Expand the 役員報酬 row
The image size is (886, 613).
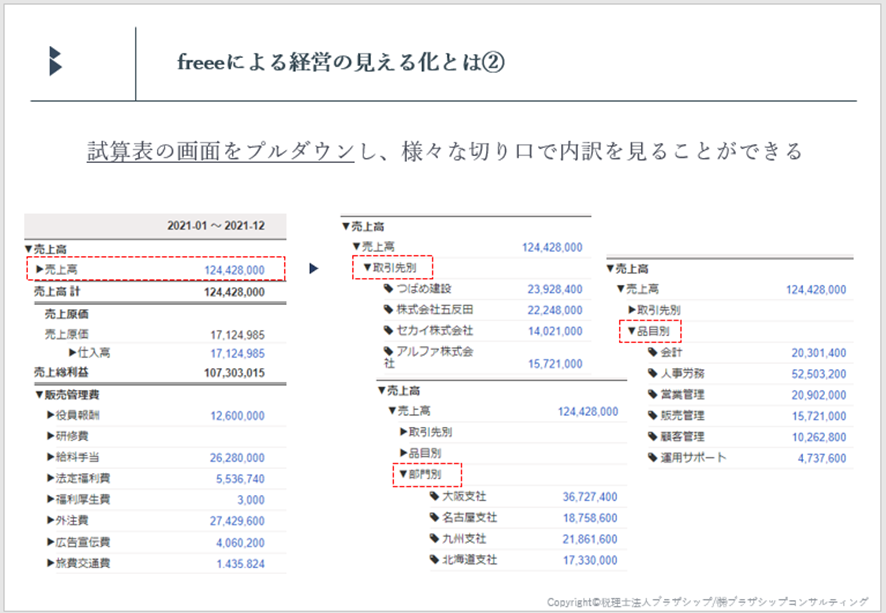(51, 415)
